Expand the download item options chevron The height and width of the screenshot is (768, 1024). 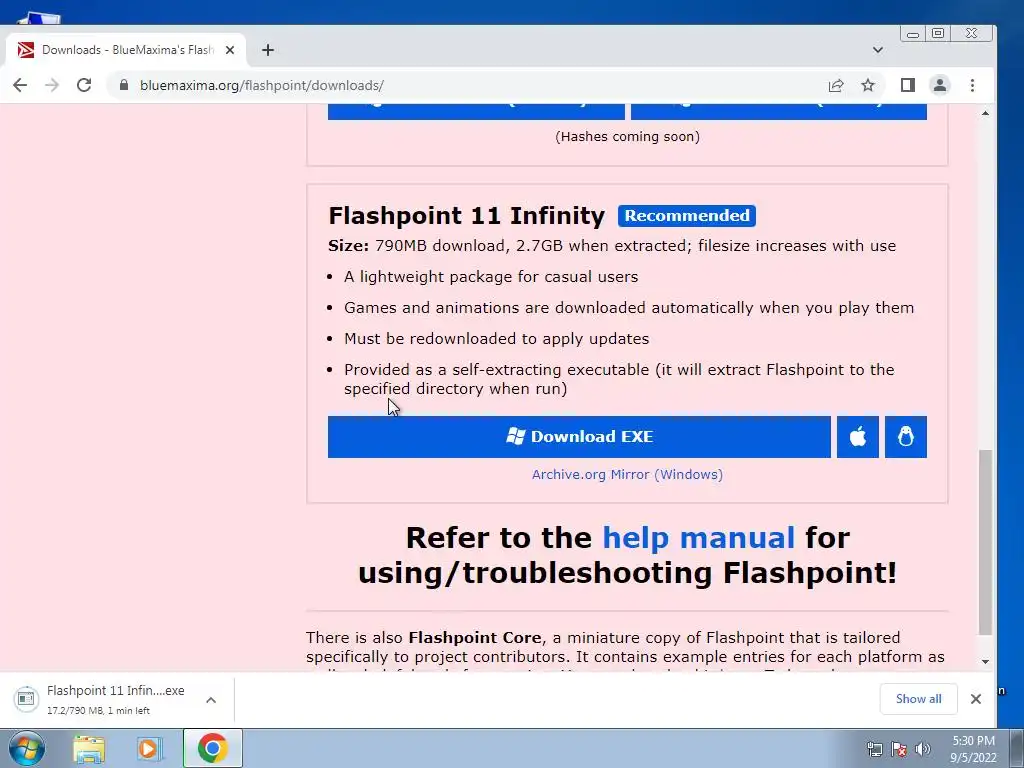[x=211, y=700]
